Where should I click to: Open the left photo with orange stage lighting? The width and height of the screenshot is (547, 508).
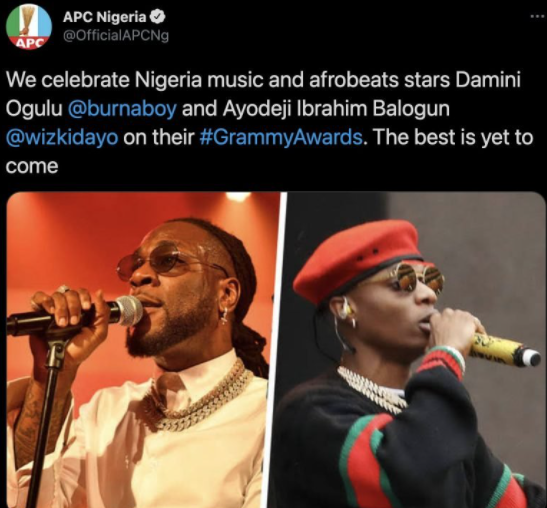click(x=143, y=350)
